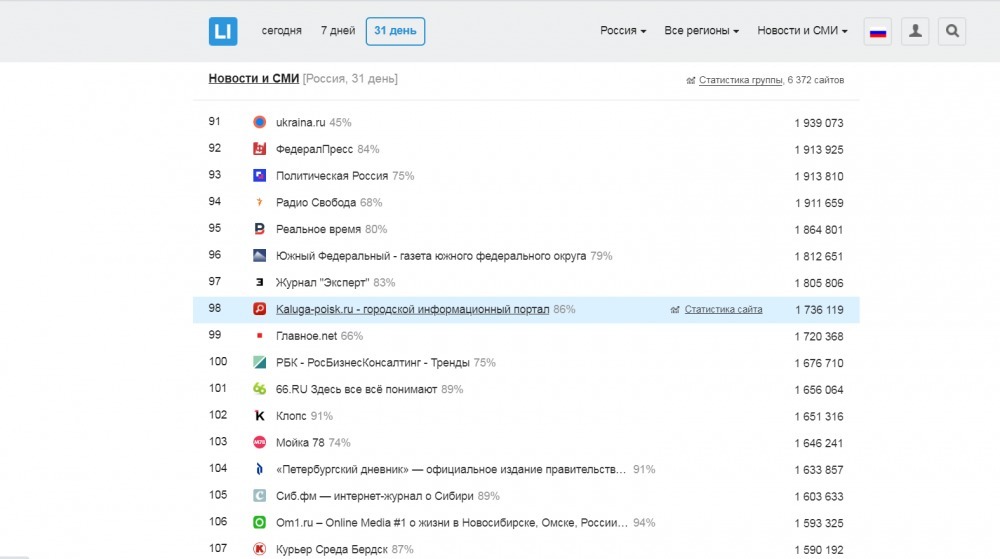
Task: Open the ukraina.ru site link
Action: pos(300,122)
